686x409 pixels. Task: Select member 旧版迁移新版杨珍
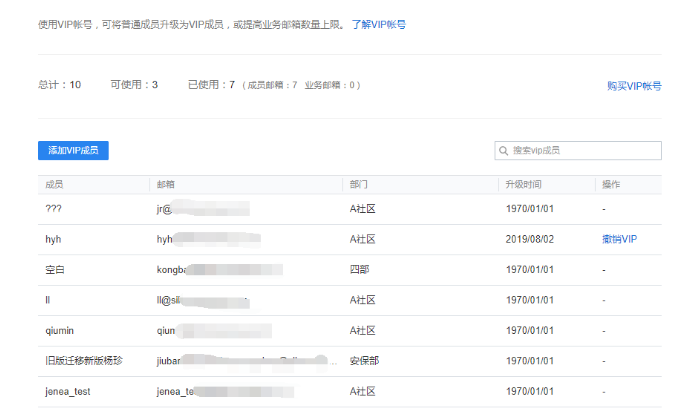click(x=85, y=361)
